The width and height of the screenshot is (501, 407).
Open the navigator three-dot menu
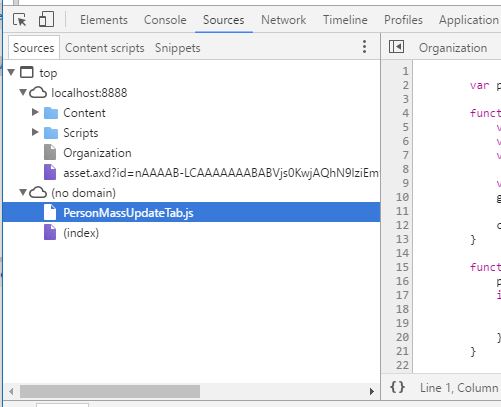pyautogui.click(x=364, y=47)
